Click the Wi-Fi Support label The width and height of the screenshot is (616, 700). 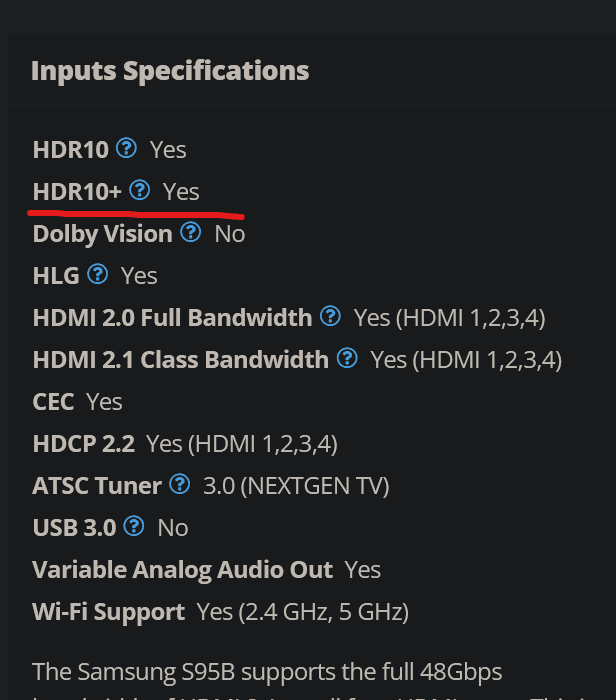pyautogui.click(x=109, y=612)
